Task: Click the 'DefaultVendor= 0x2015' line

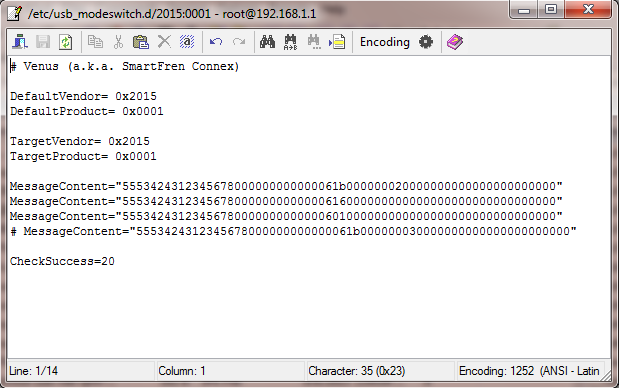Action: coord(83,96)
